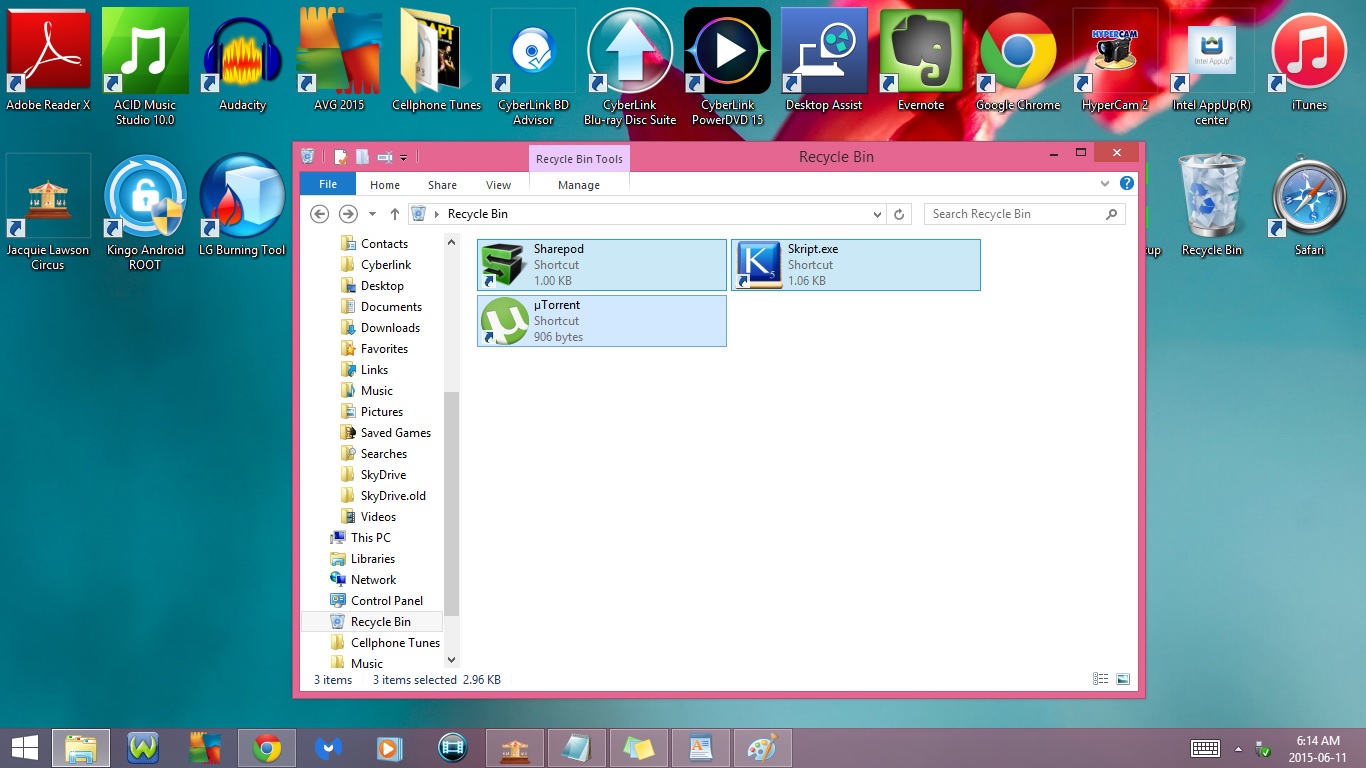Select This PC in navigation pane
The width and height of the screenshot is (1366, 768).
pyautogui.click(x=370, y=538)
